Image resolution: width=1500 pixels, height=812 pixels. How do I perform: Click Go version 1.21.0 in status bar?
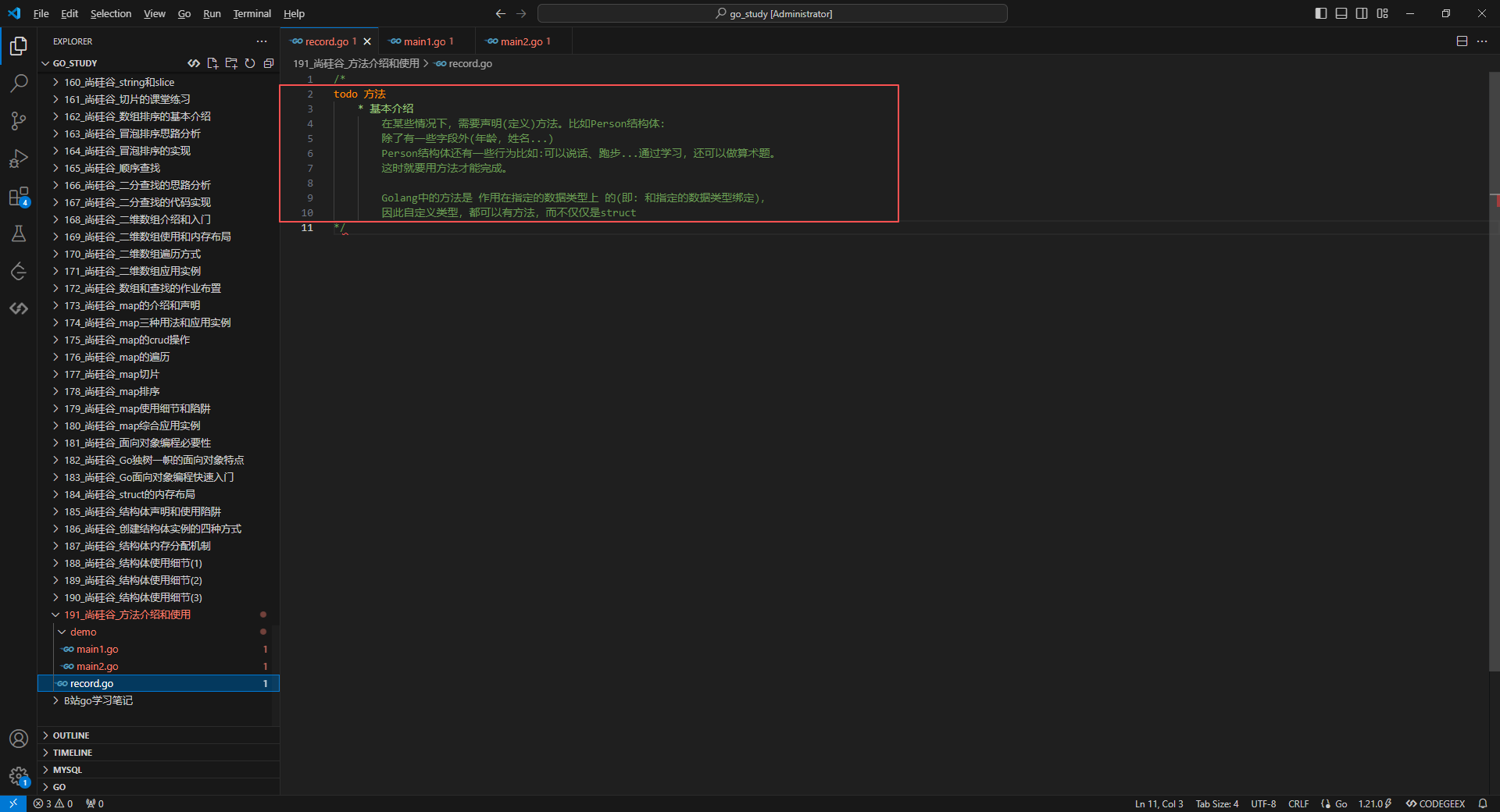[x=1375, y=803]
